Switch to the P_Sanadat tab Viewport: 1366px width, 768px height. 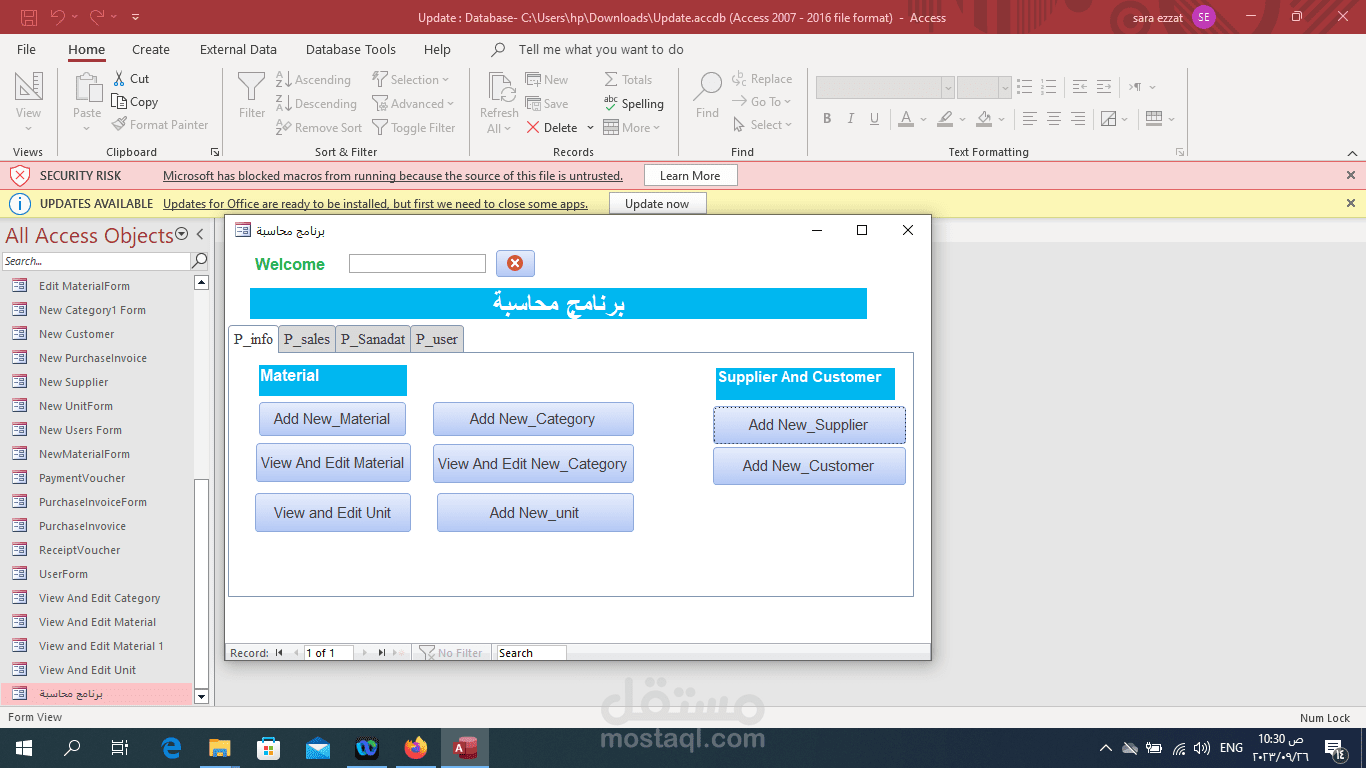pyautogui.click(x=373, y=339)
